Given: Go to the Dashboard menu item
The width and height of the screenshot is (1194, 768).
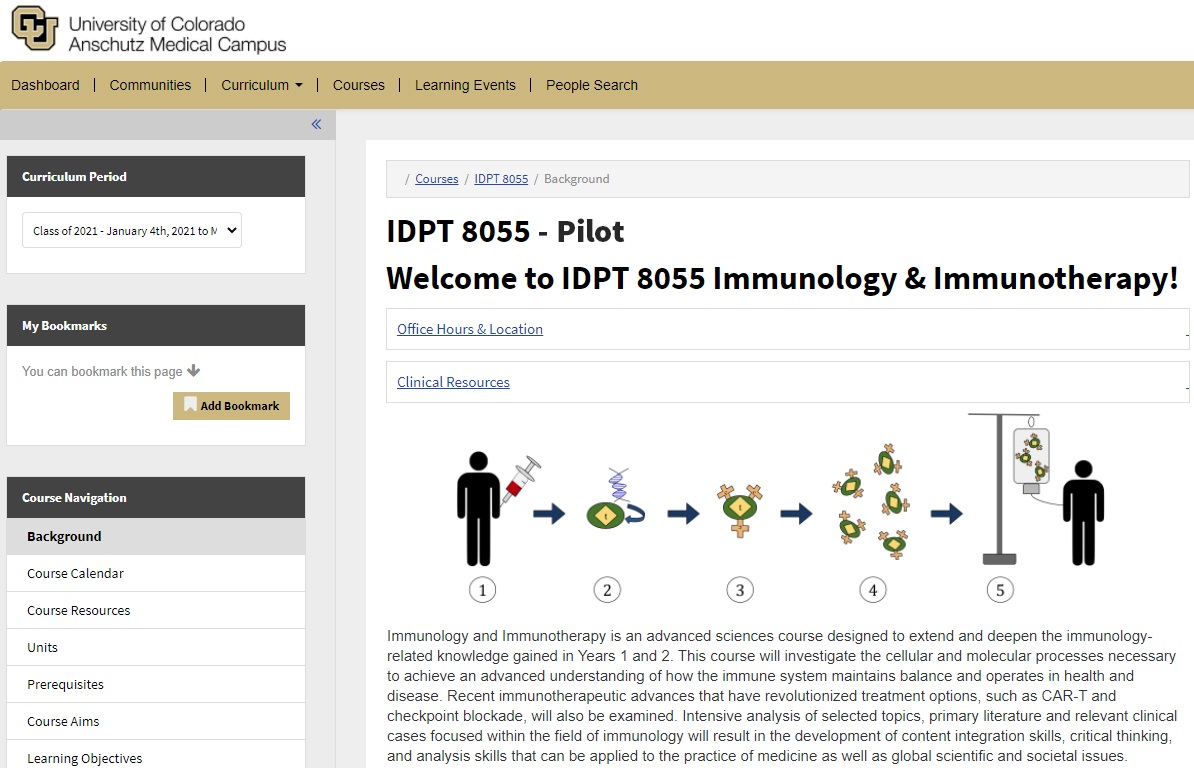Looking at the screenshot, I should [x=45, y=85].
